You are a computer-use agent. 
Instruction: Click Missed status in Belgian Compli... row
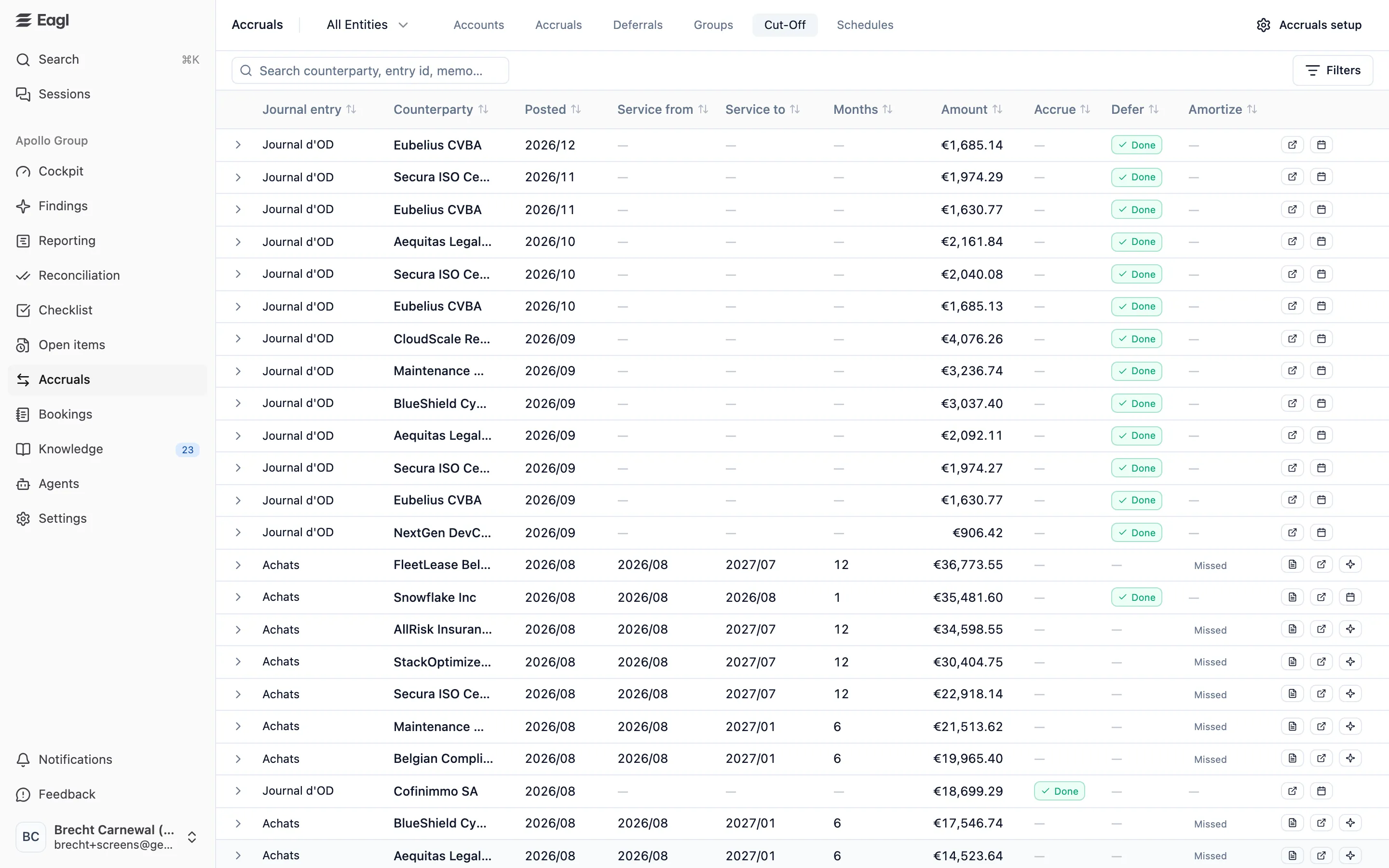(1210, 759)
